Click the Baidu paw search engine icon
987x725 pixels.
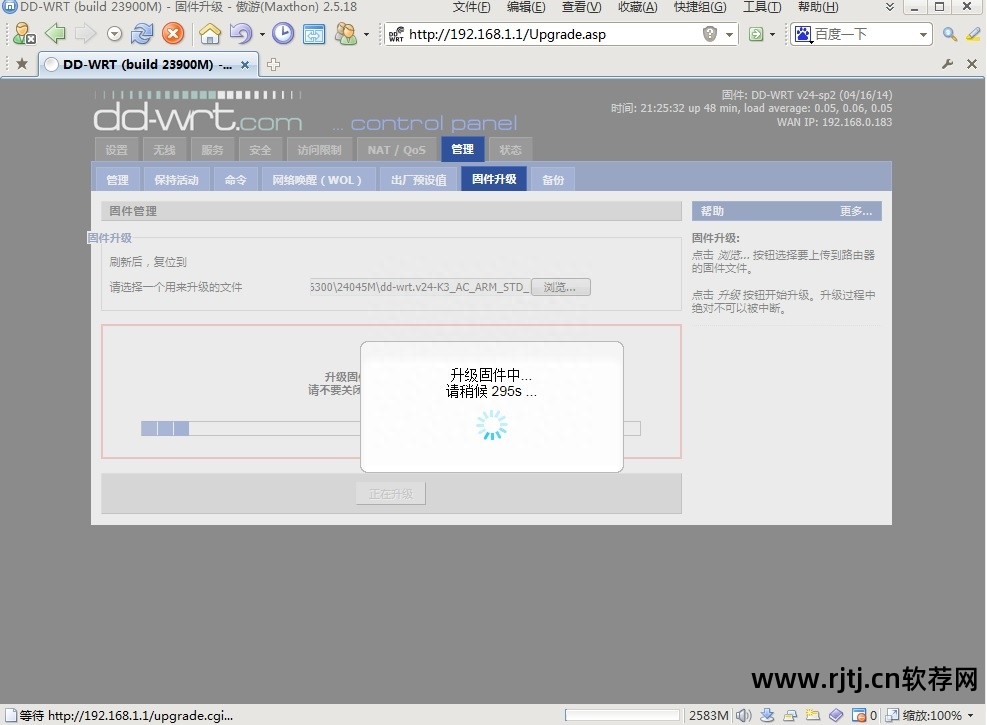803,34
